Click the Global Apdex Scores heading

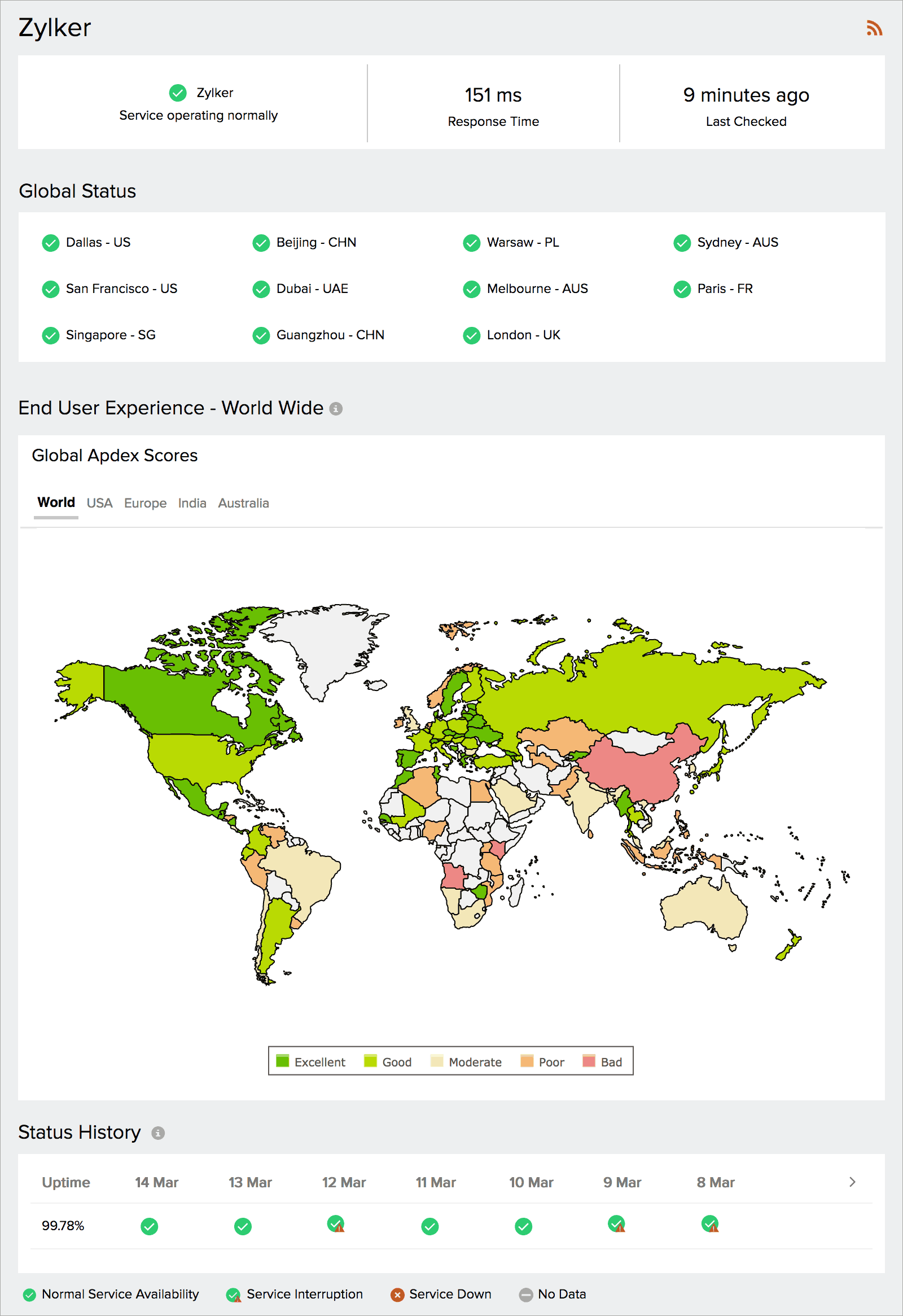tap(115, 456)
